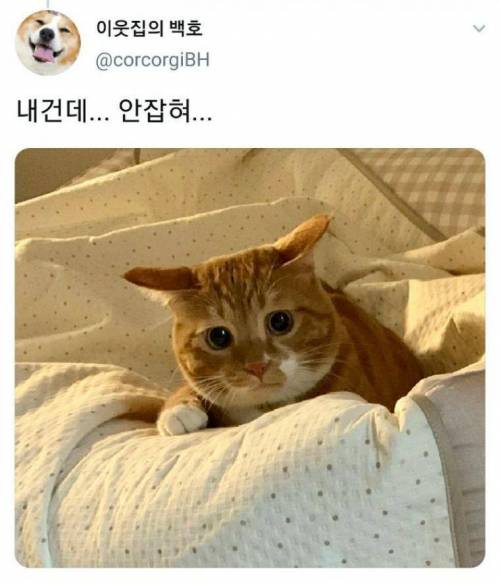Click the word 안잡혀 in the tweet
The width and height of the screenshot is (500, 584).
155,111
